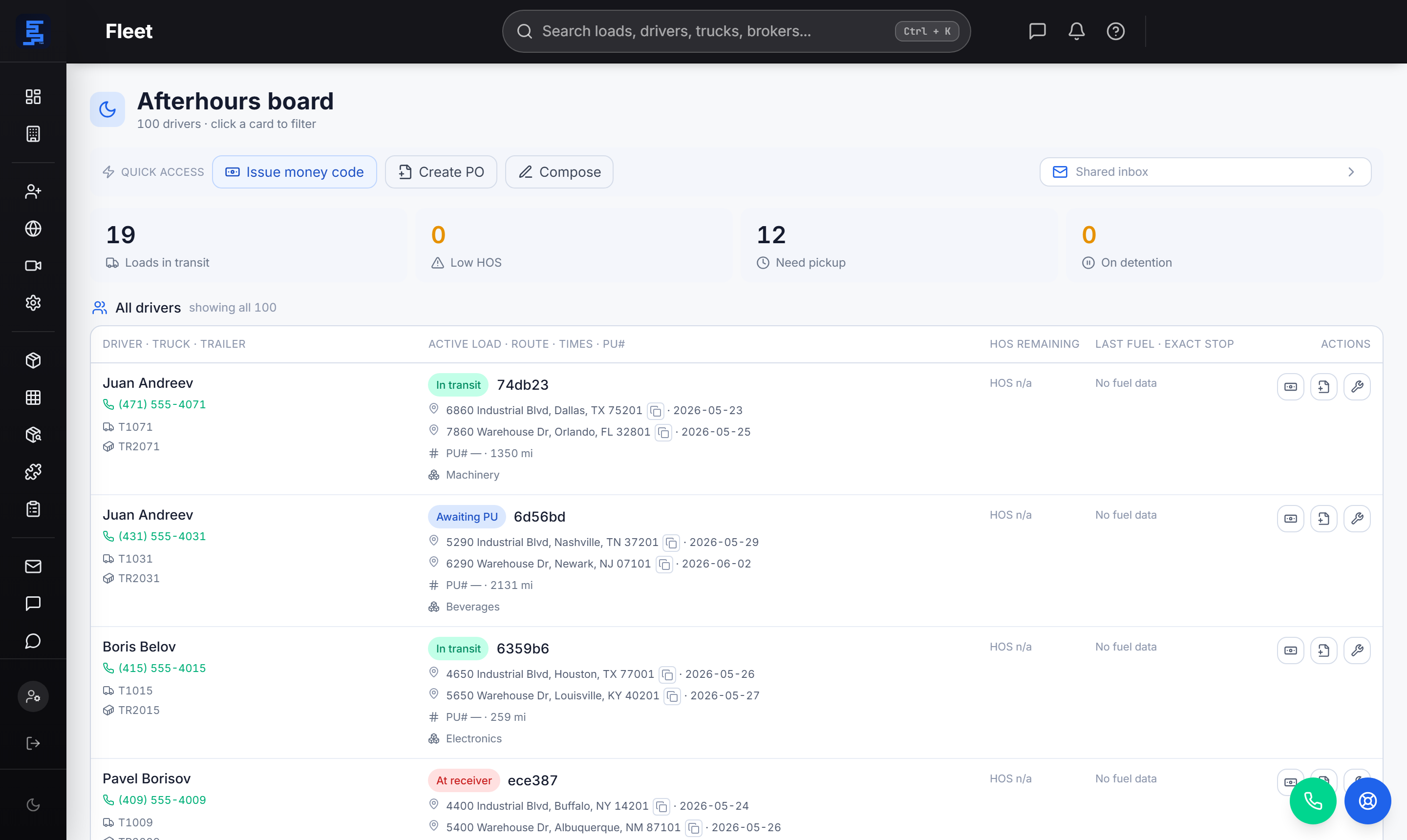Viewport: 1407px width, 840px height.
Task: Click load ID ece387
Action: [x=532, y=780]
